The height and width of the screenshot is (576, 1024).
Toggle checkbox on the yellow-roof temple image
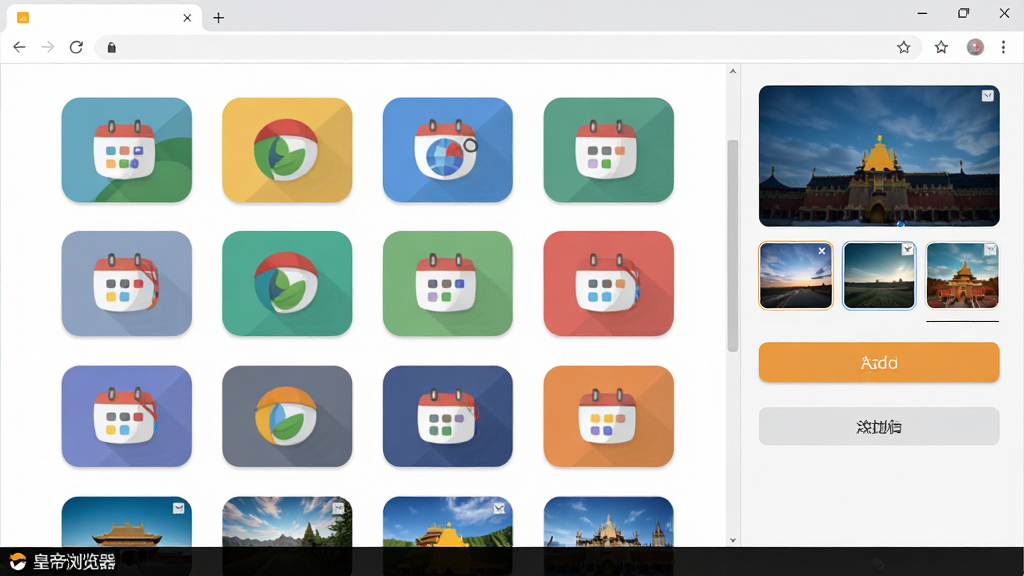coord(499,508)
